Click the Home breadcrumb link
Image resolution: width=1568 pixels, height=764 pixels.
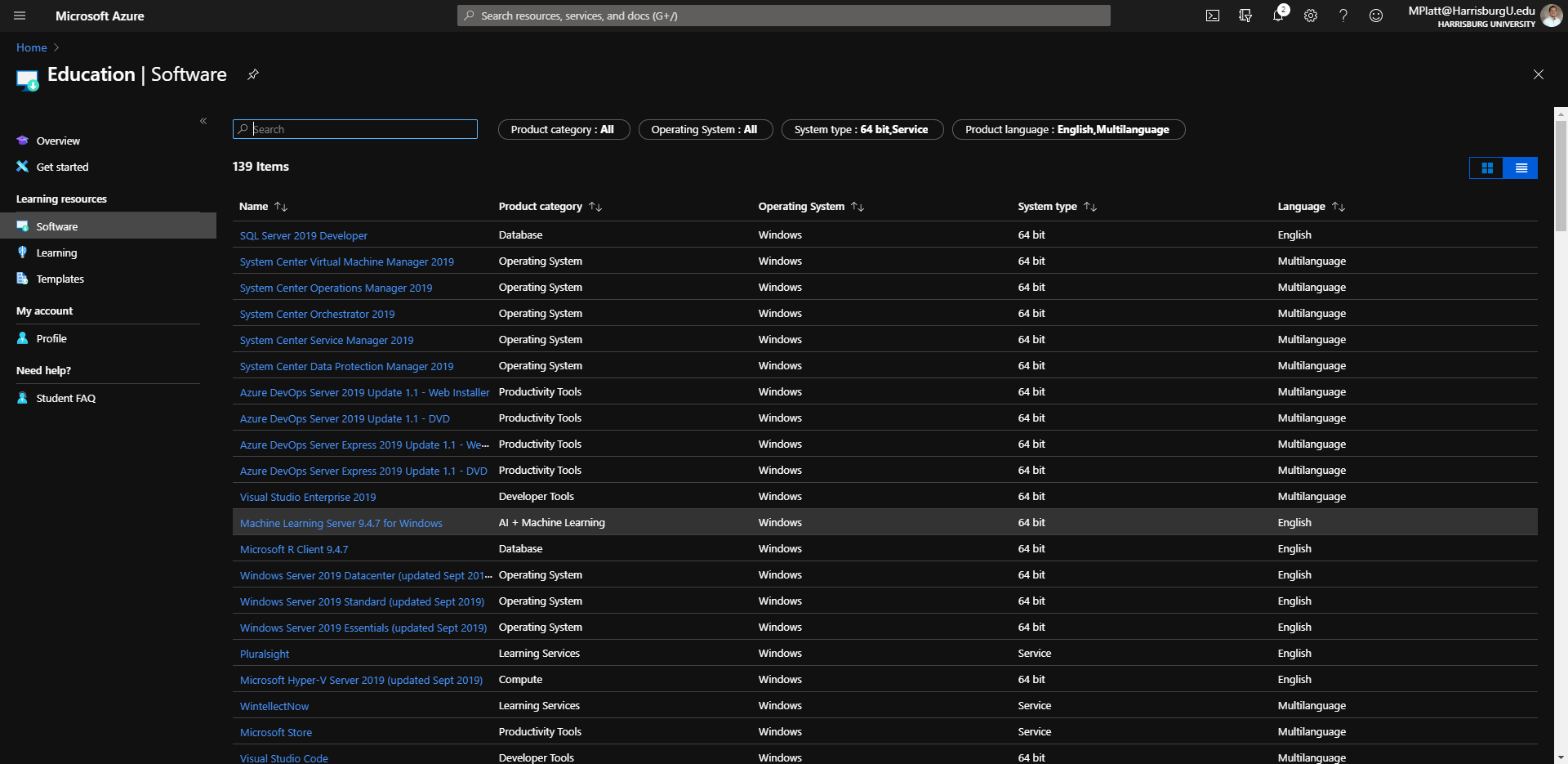pyautogui.click(x=31, y=47)
